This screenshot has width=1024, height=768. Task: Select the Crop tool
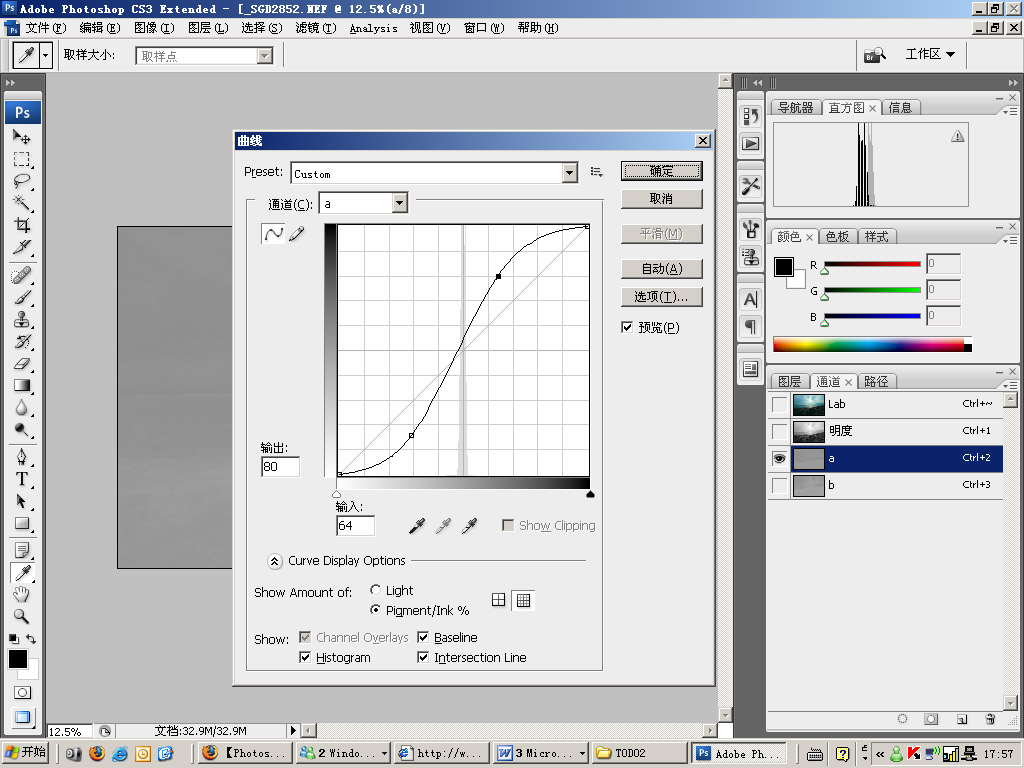pyautogui.click(x=22, y=225)
